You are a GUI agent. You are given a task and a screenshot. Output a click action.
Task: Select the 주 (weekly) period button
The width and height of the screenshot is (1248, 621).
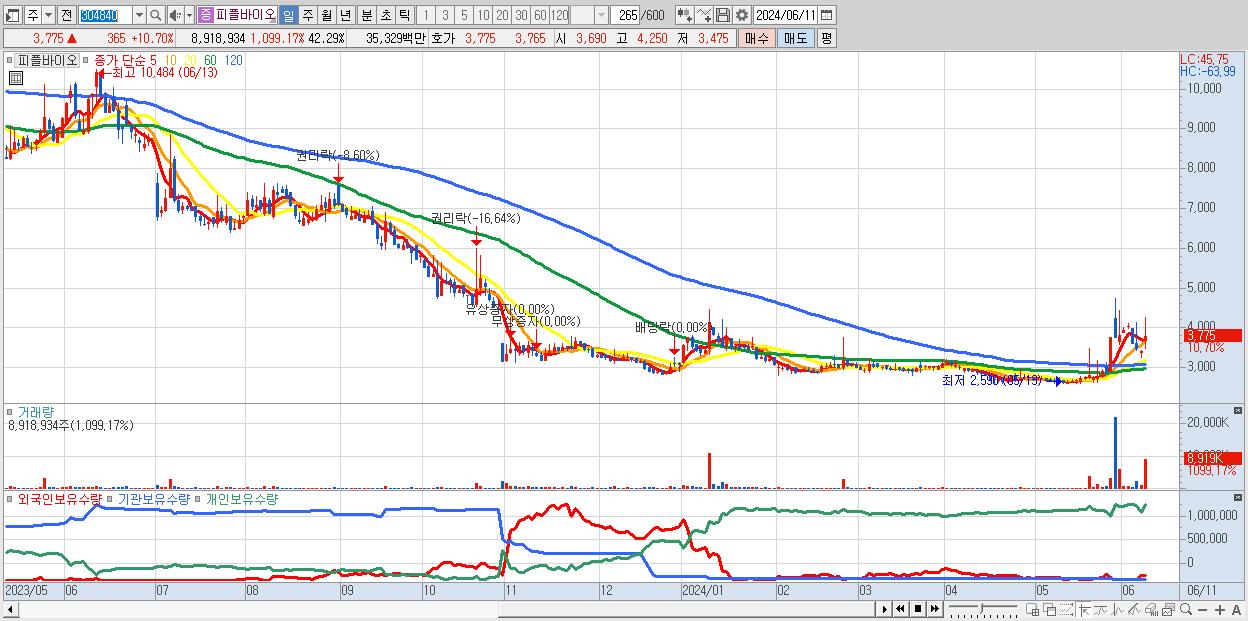coord(307,15)
